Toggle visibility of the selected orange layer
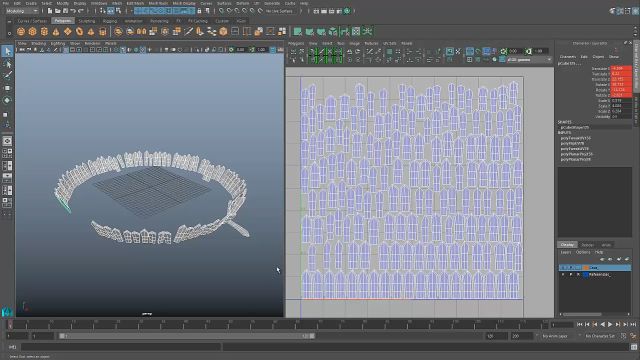 coord(563,268)
